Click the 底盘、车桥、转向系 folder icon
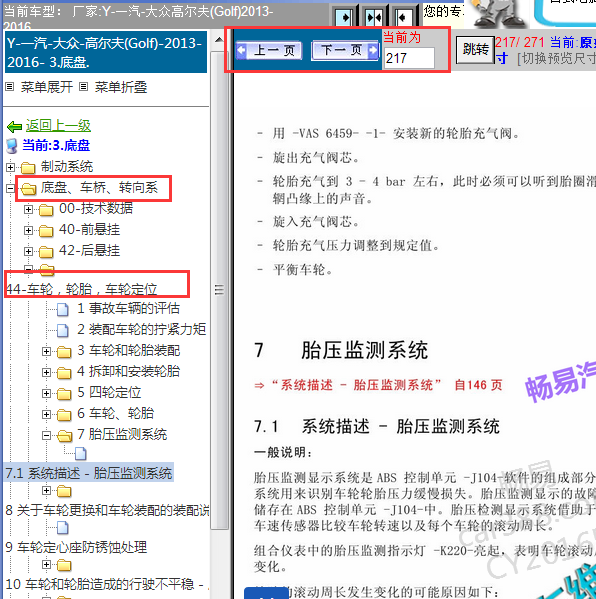Screen dimensions: 596x599 (x=28, y=188)
